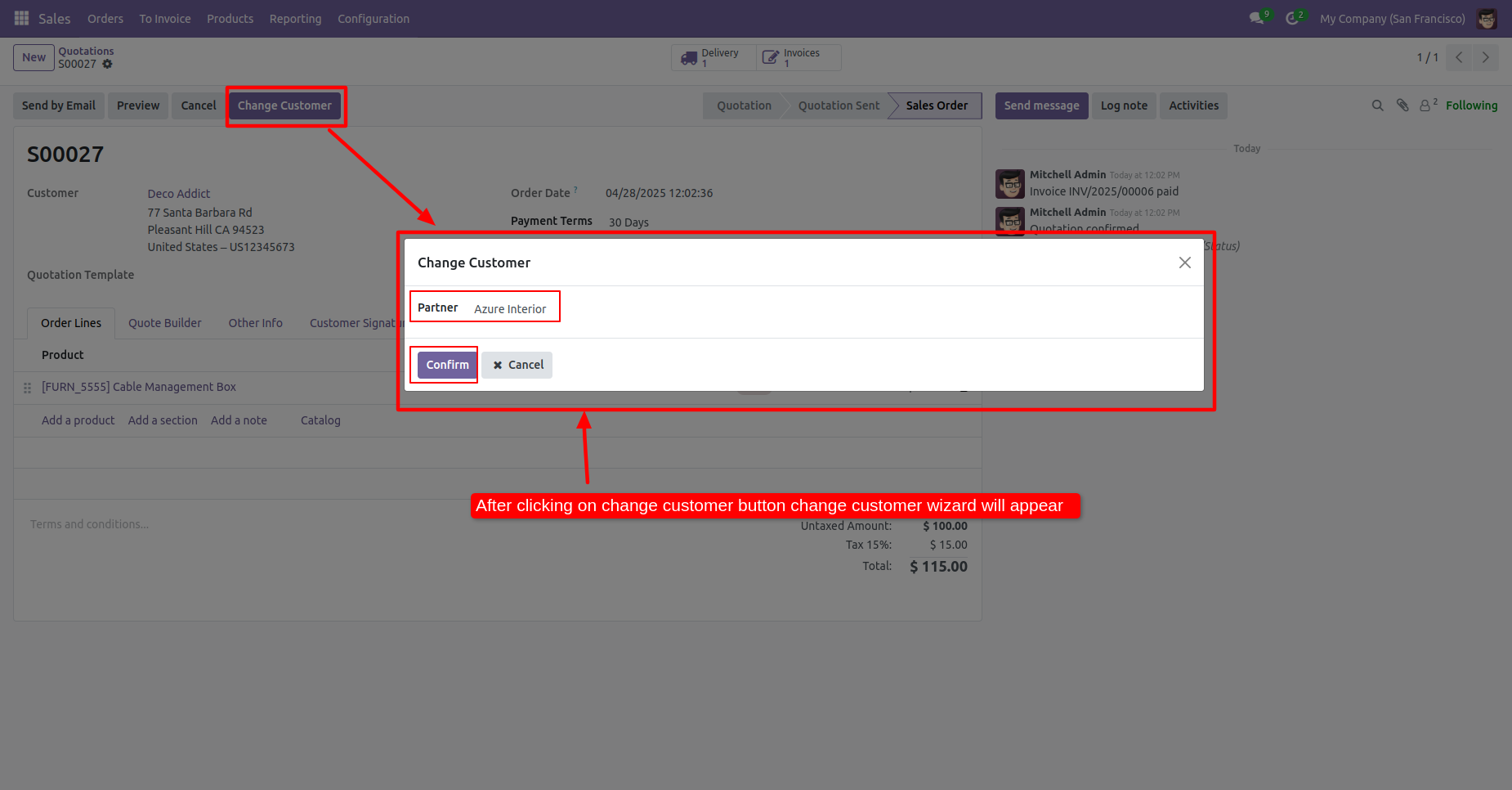Viewport: 1512px width, 790px height.
Task: Open the Orders menu
Action: tap(105, 18)
